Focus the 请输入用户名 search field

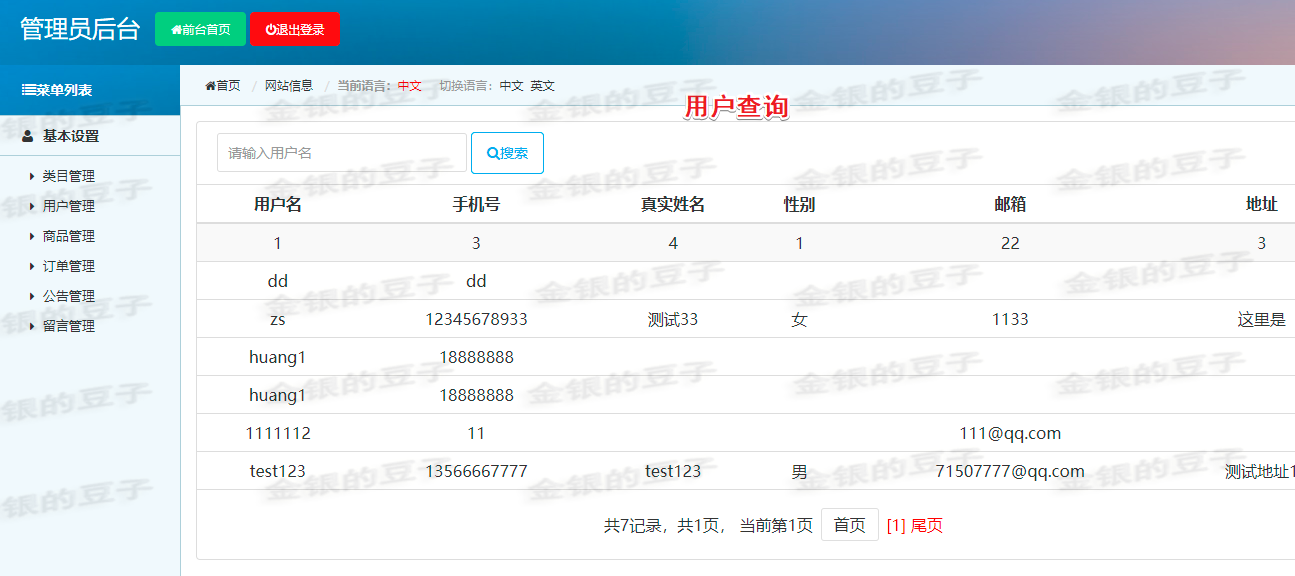[x=342, y=153]
